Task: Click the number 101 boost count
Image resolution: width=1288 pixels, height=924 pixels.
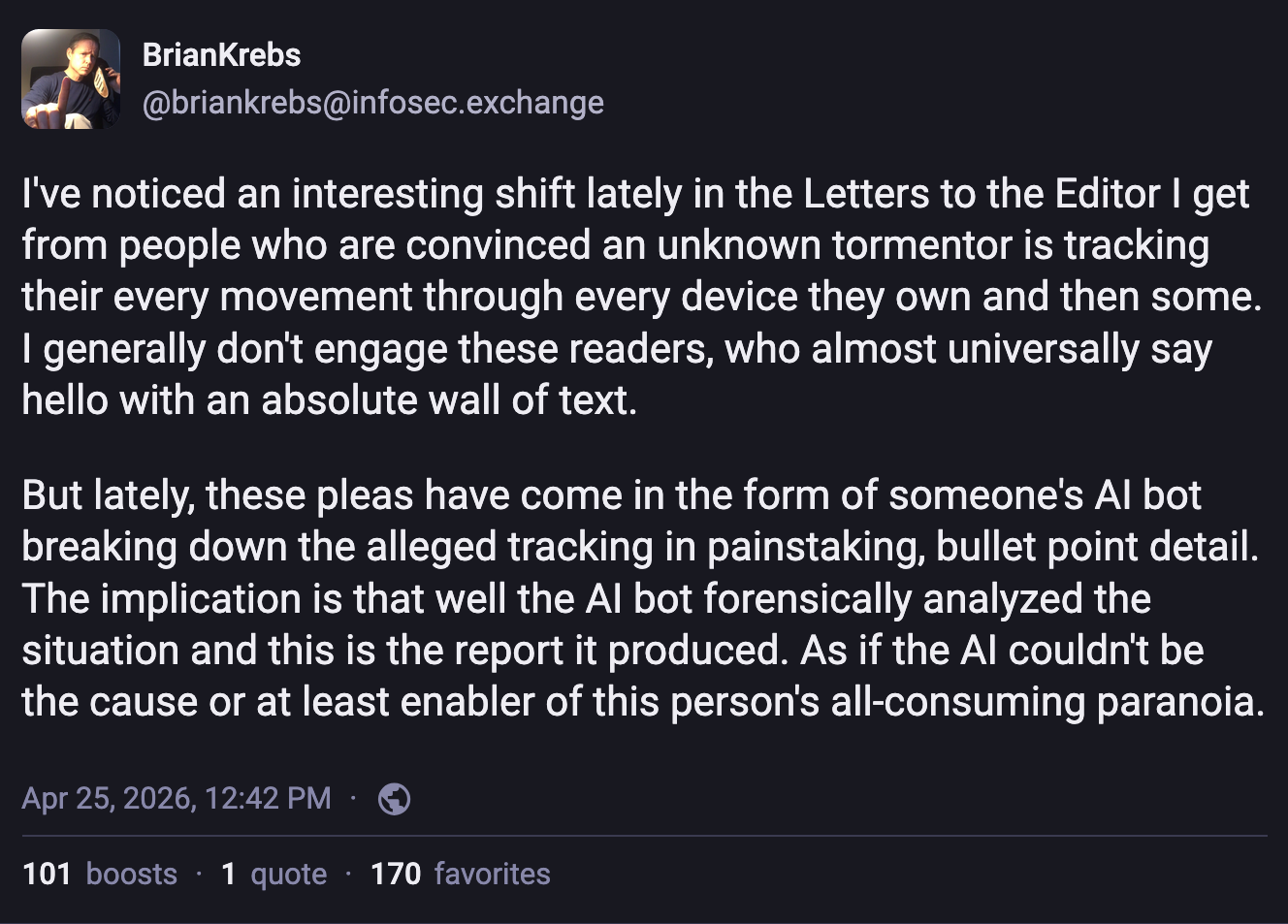Action: click(x=47, y=874)
